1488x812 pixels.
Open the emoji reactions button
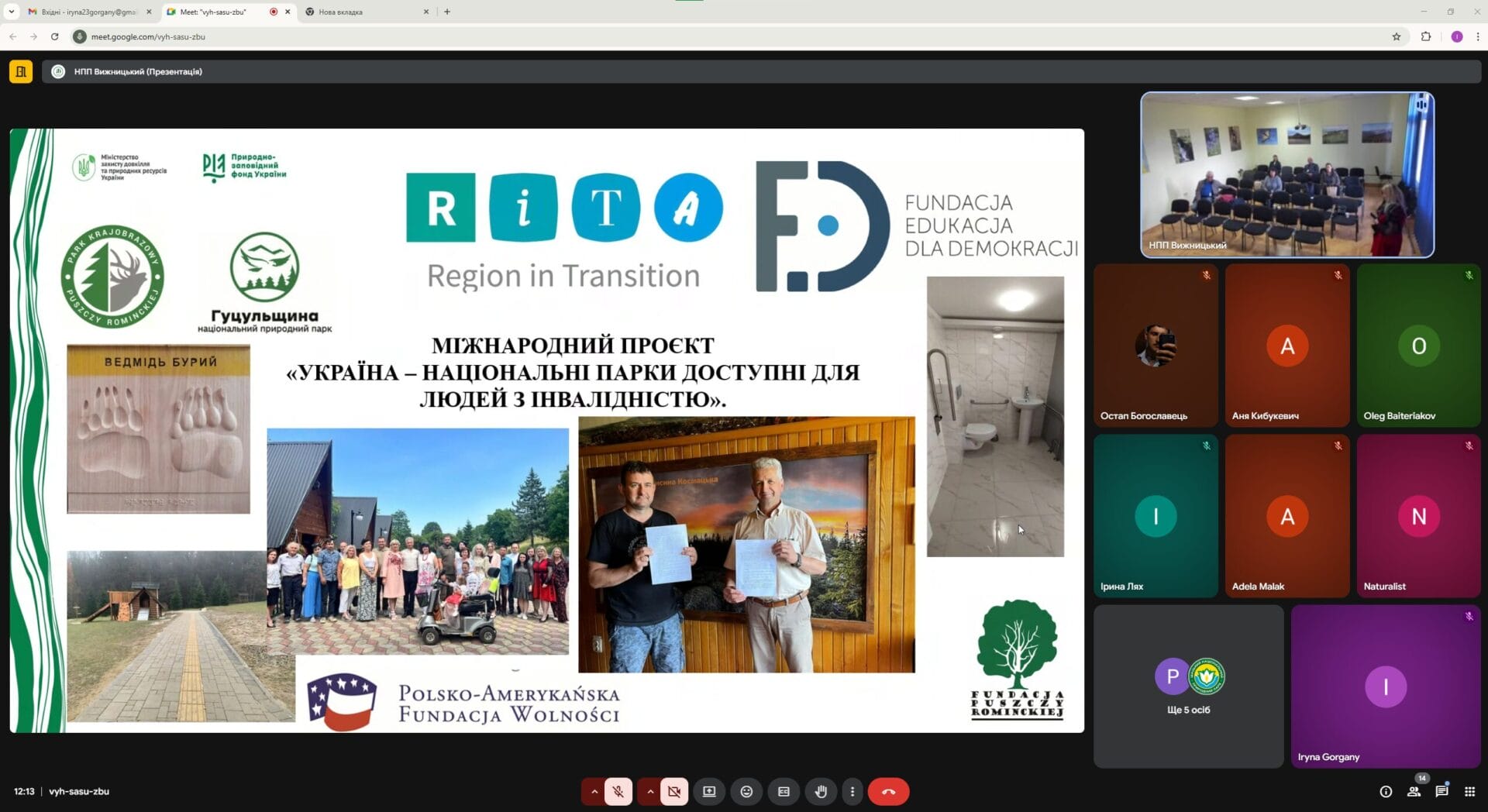(746, 791)
